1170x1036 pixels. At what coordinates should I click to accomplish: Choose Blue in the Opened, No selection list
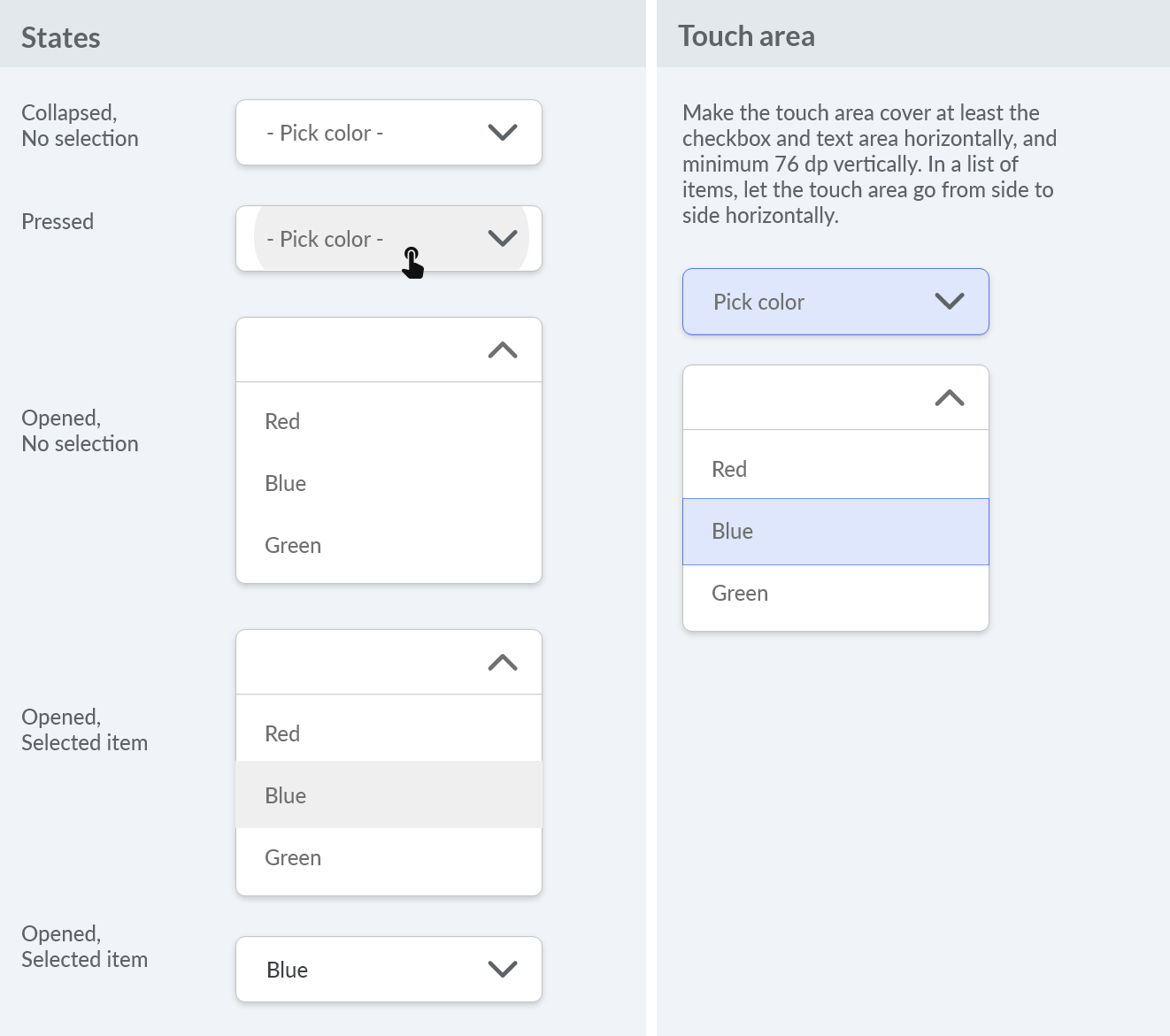(389, 484)
